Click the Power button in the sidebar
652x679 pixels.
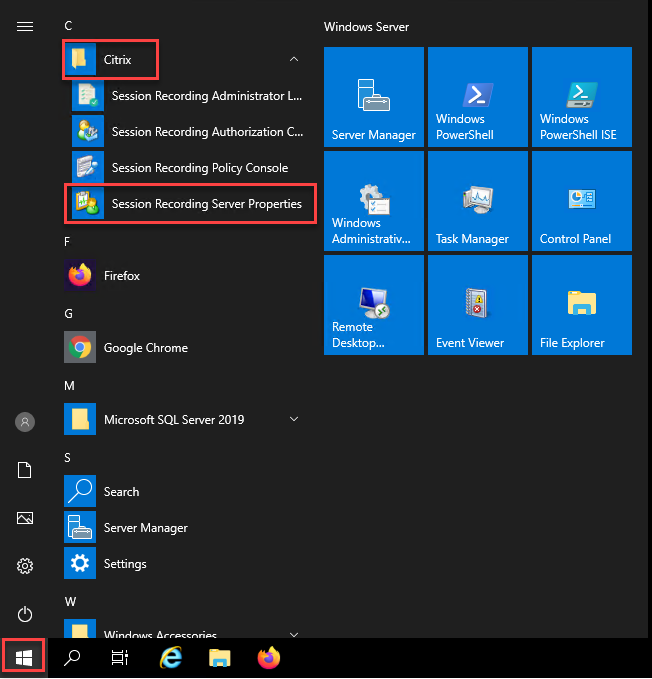[25, 614]
